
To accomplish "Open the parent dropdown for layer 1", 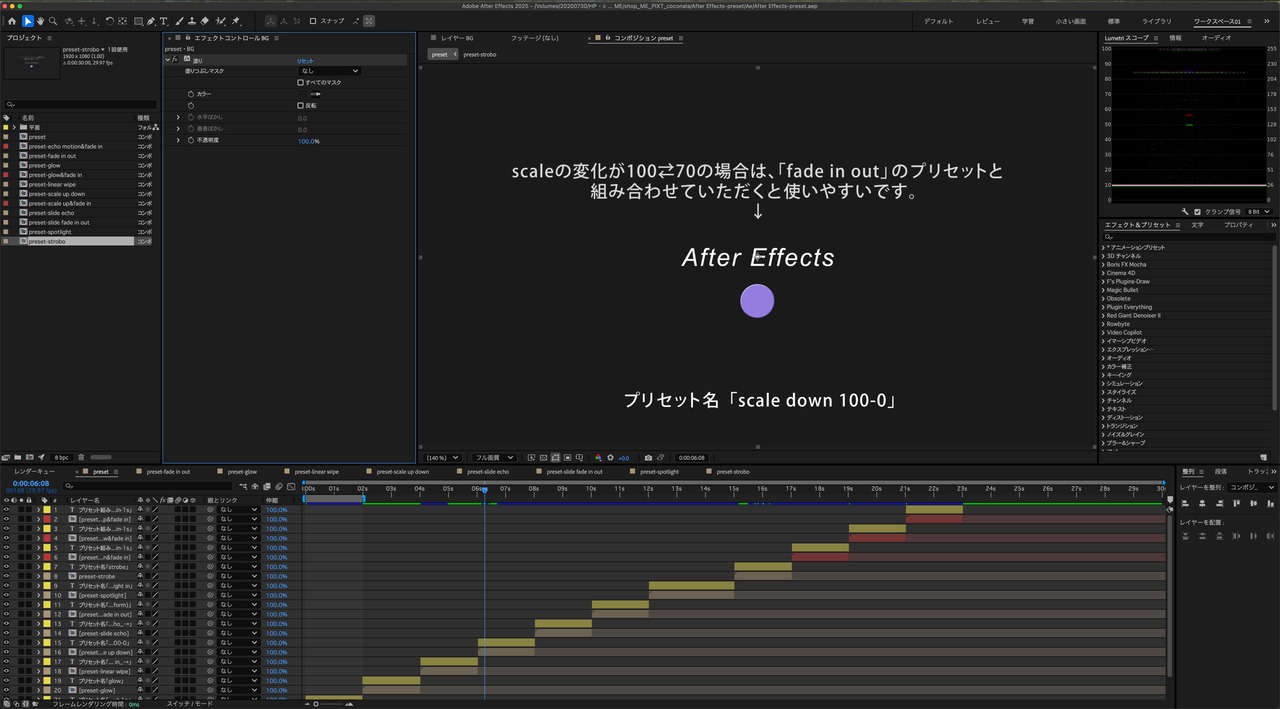I will 239,510.
